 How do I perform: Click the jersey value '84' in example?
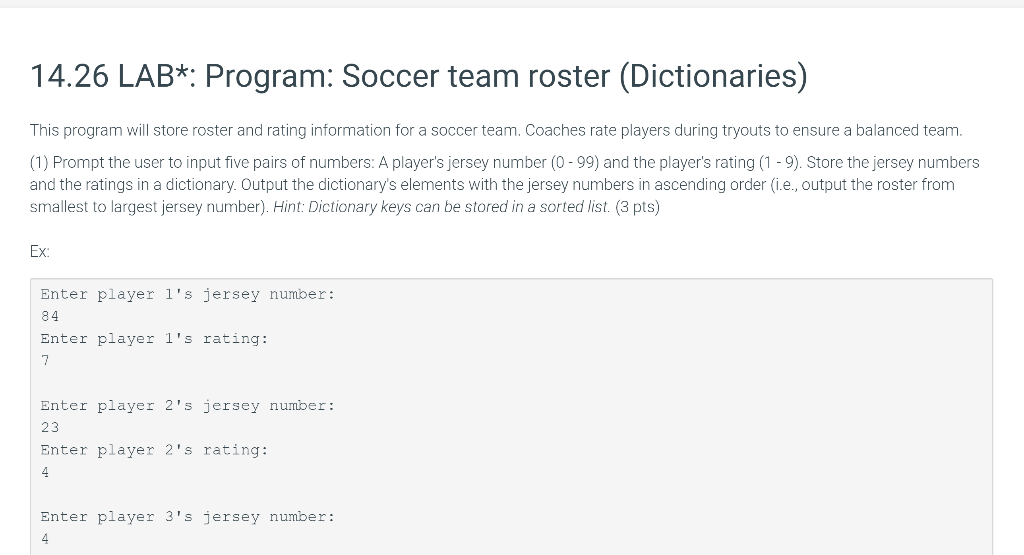pos(50,317)
